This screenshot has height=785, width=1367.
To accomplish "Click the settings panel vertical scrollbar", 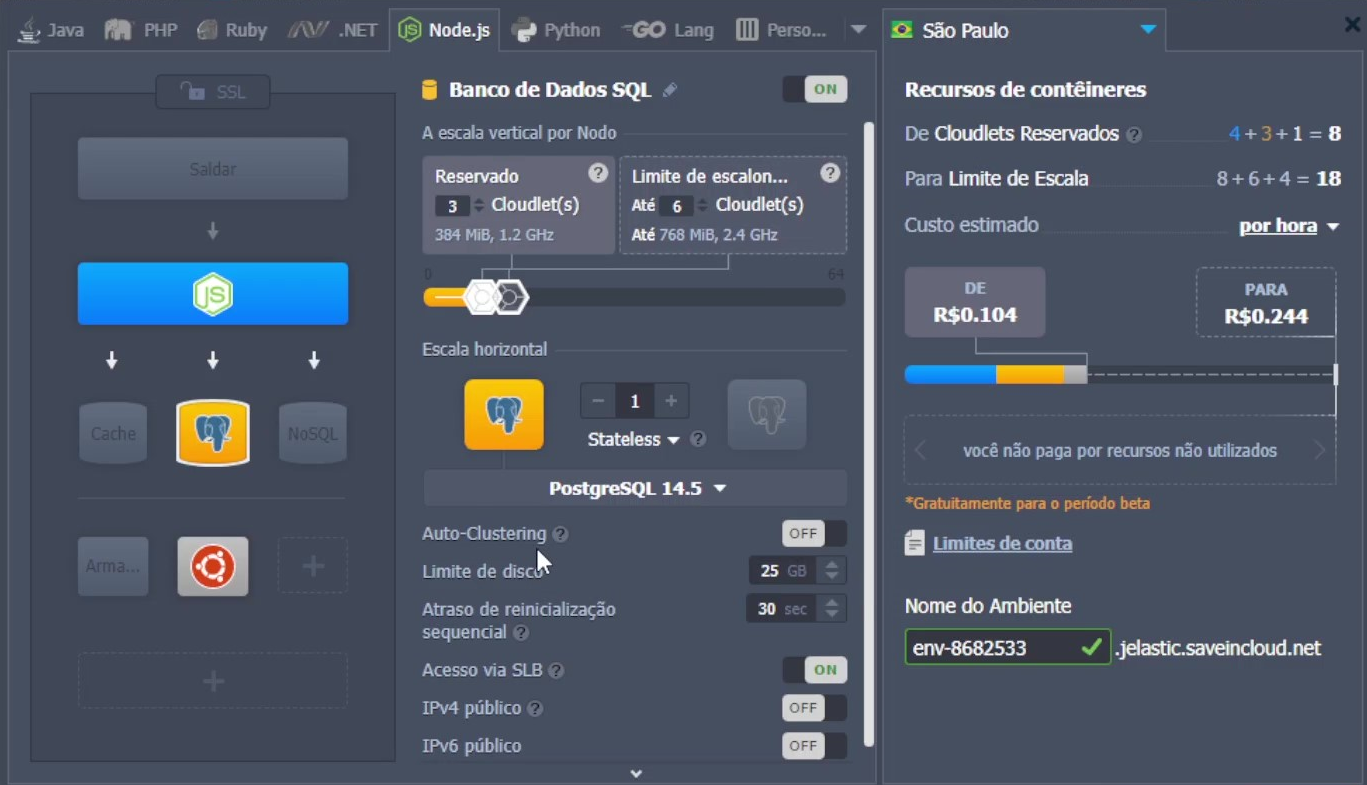I will coord(869,435).
